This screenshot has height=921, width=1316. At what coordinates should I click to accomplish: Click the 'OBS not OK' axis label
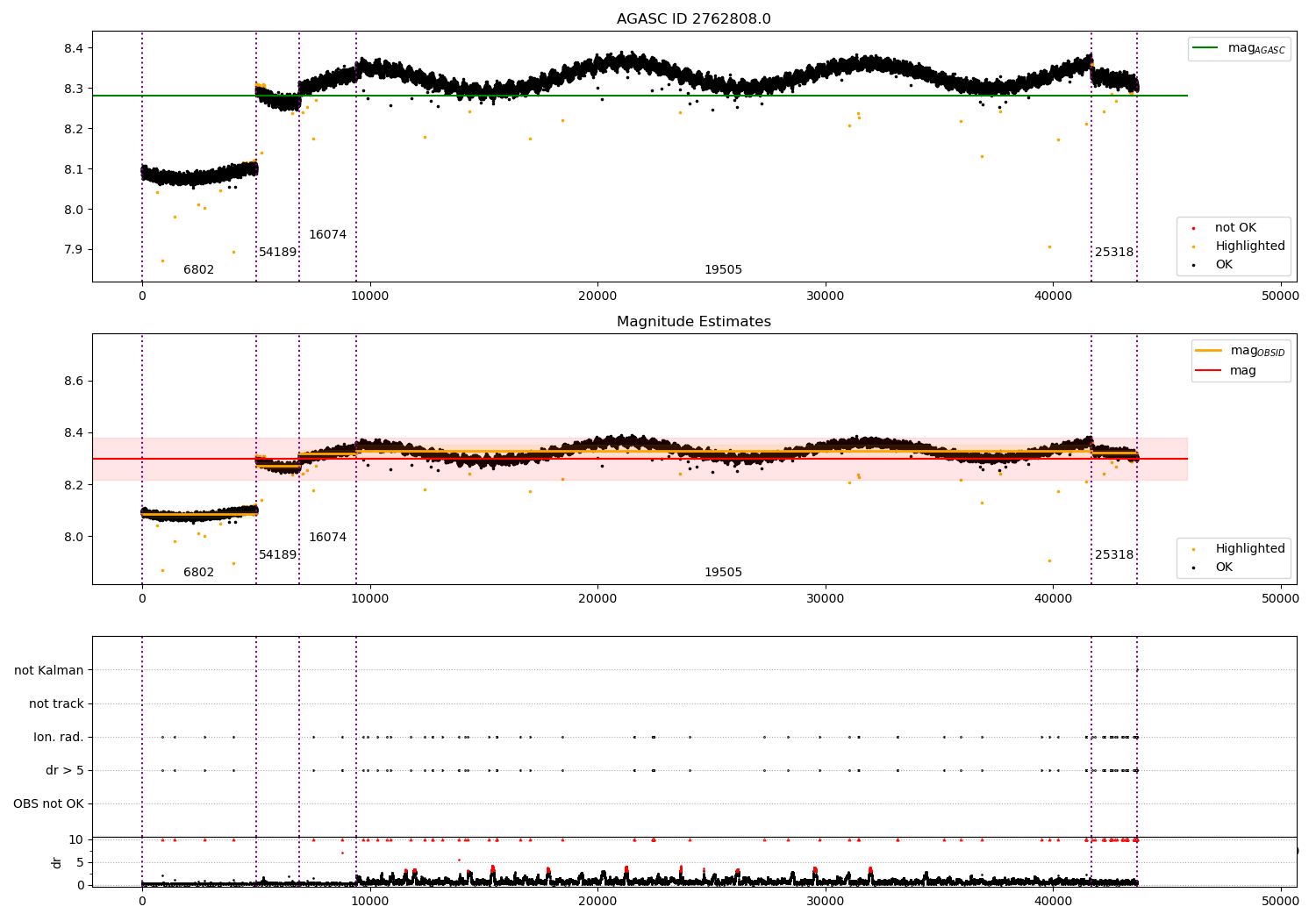coord(48,804)
